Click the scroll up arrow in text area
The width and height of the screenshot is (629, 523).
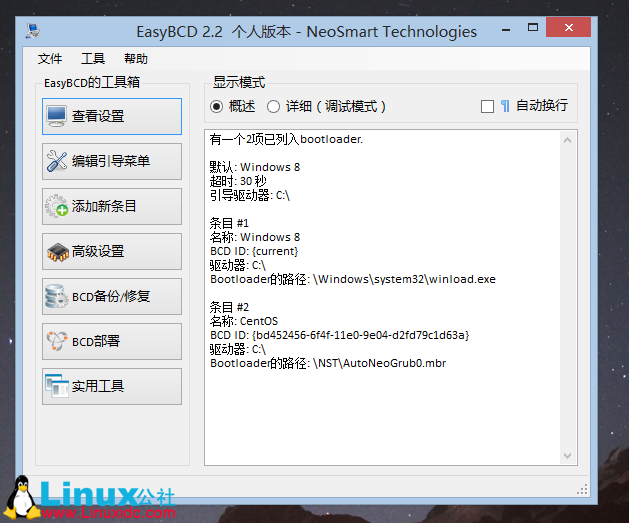point(567,140)
